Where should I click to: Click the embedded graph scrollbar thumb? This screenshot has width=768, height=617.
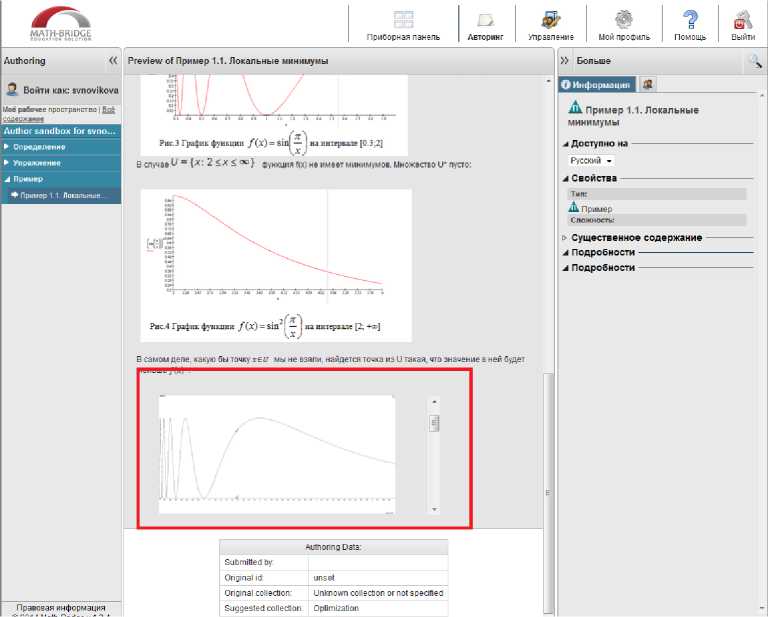point(434,423)
